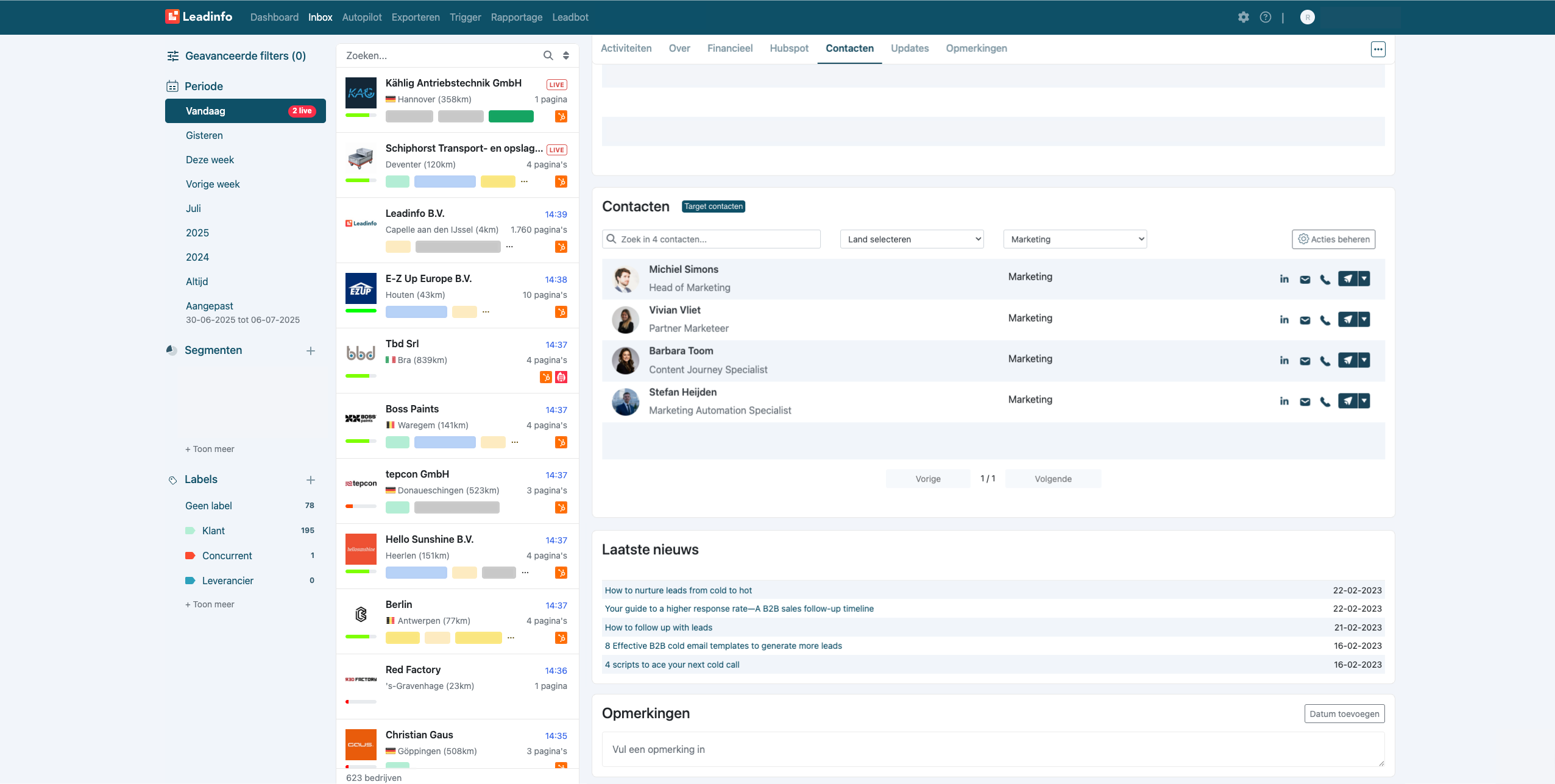Add a new label with plus icon
1555x784 pixels.
tap(311, 480)
